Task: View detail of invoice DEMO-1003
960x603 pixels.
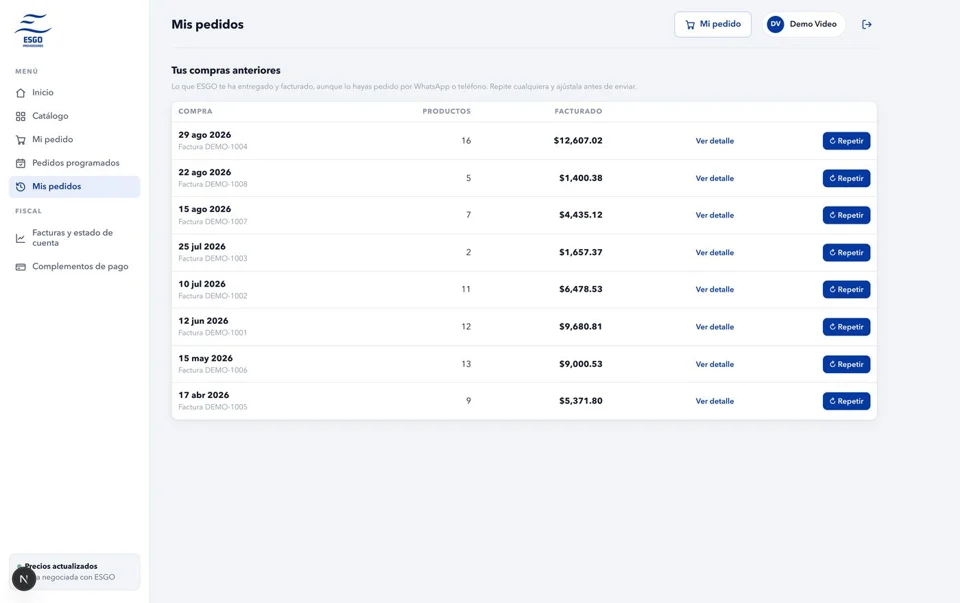Action: [x=714, y=252]
